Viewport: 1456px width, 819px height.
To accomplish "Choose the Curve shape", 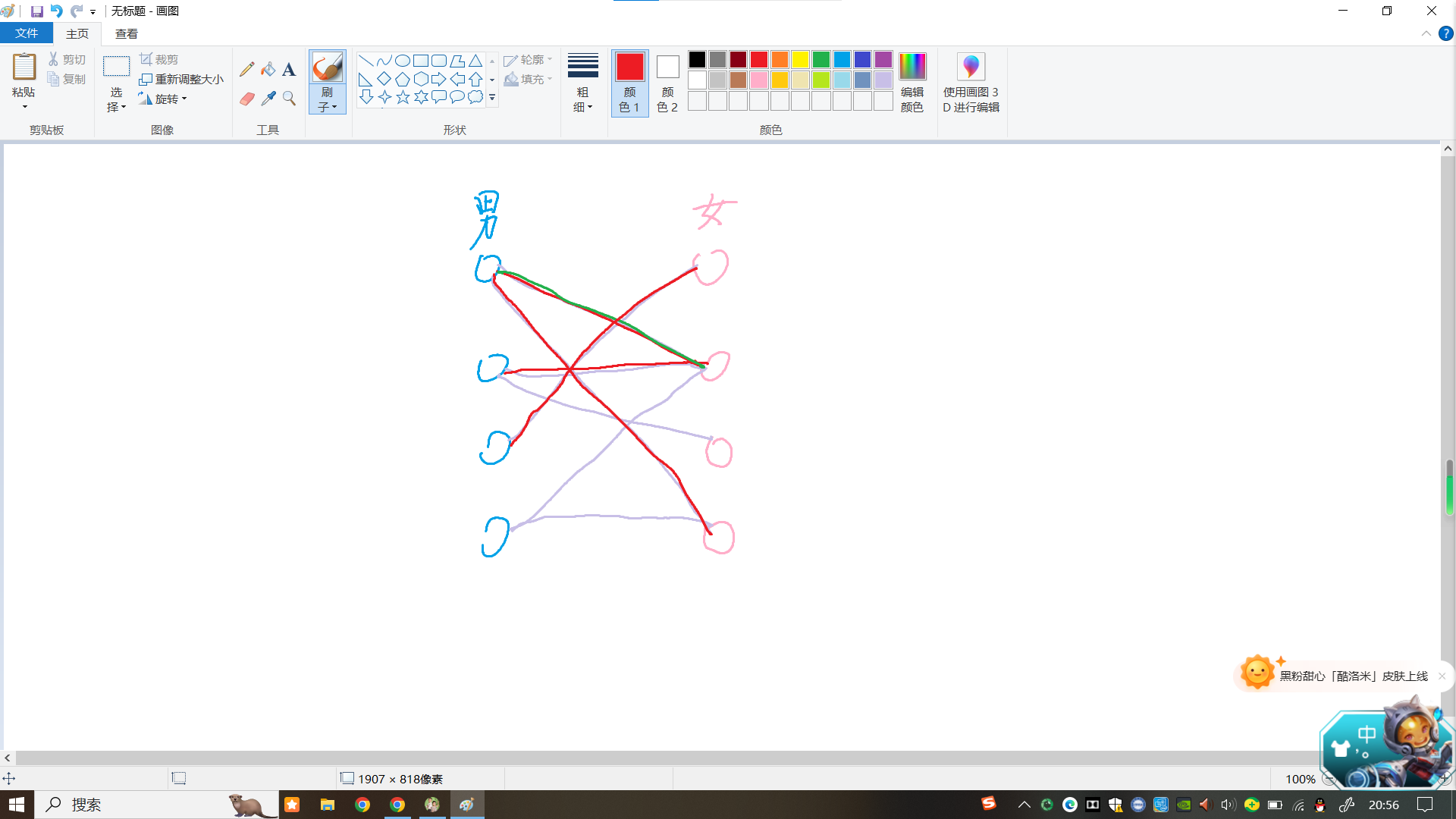I will point(384,61).
